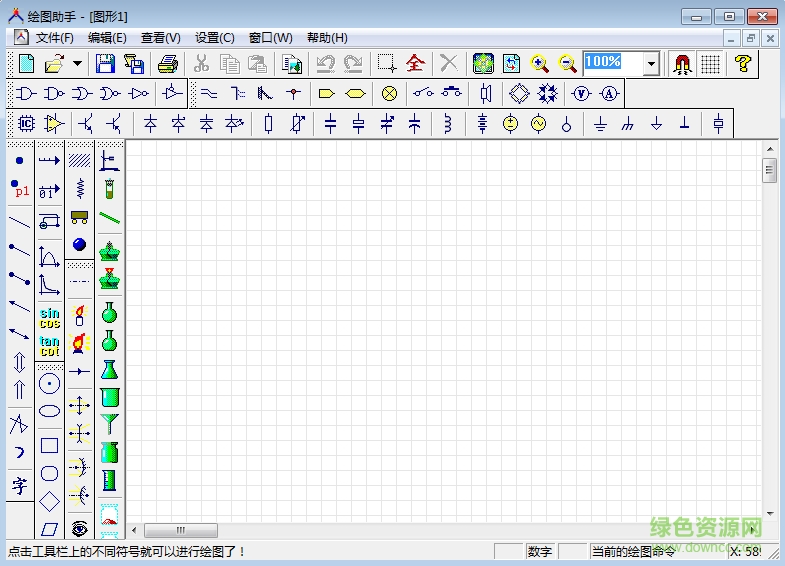Select all with red 全 icon
Viewport: 785px width, 566px height.
(x=415, y=64)
